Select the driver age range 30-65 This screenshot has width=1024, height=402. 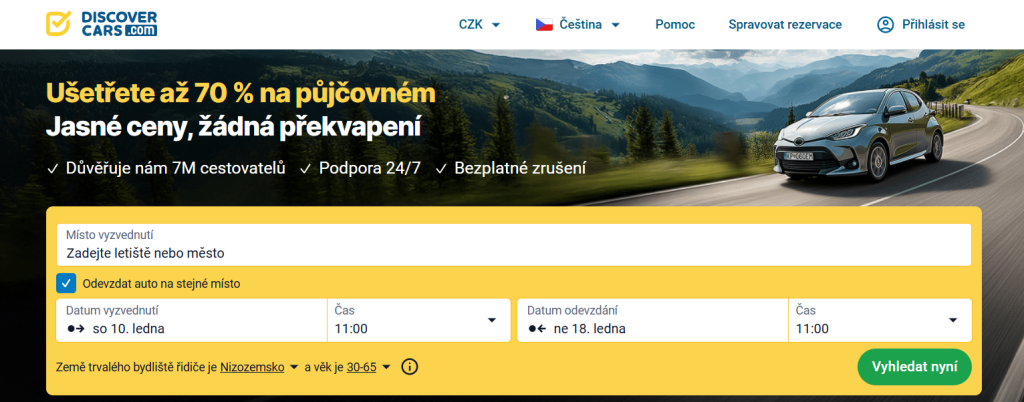[x=367, y=367]
